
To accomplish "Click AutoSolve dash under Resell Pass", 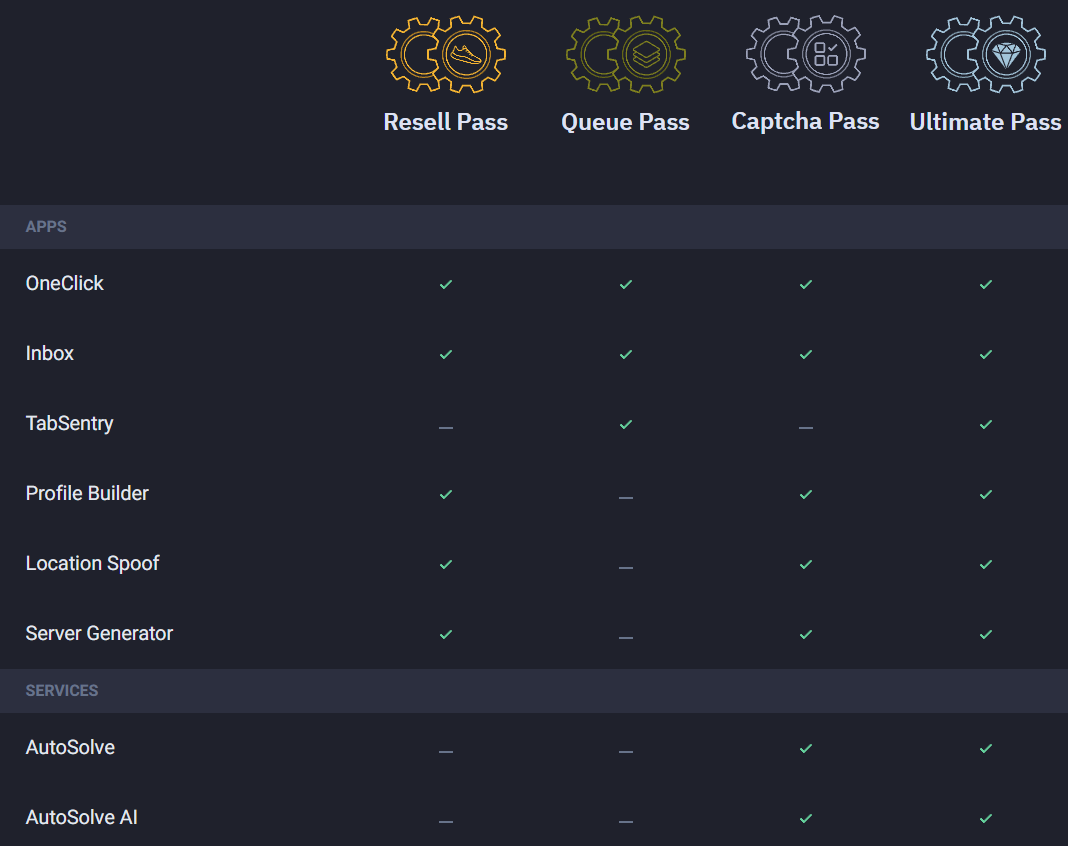I will (445, 752).
